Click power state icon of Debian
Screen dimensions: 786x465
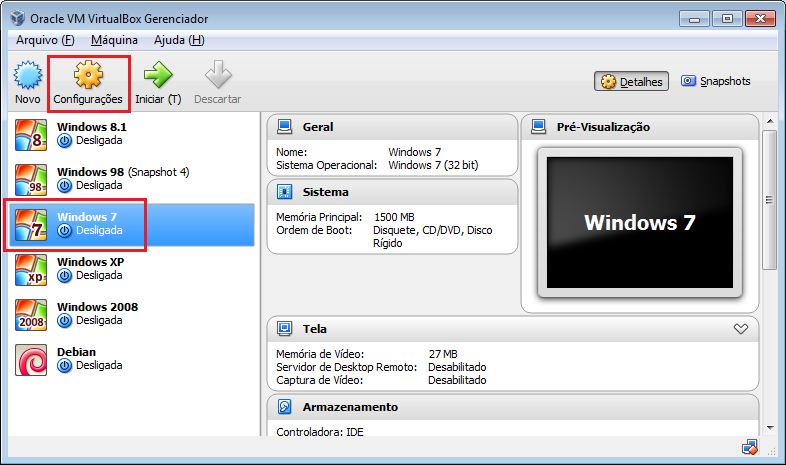point(65,366)
